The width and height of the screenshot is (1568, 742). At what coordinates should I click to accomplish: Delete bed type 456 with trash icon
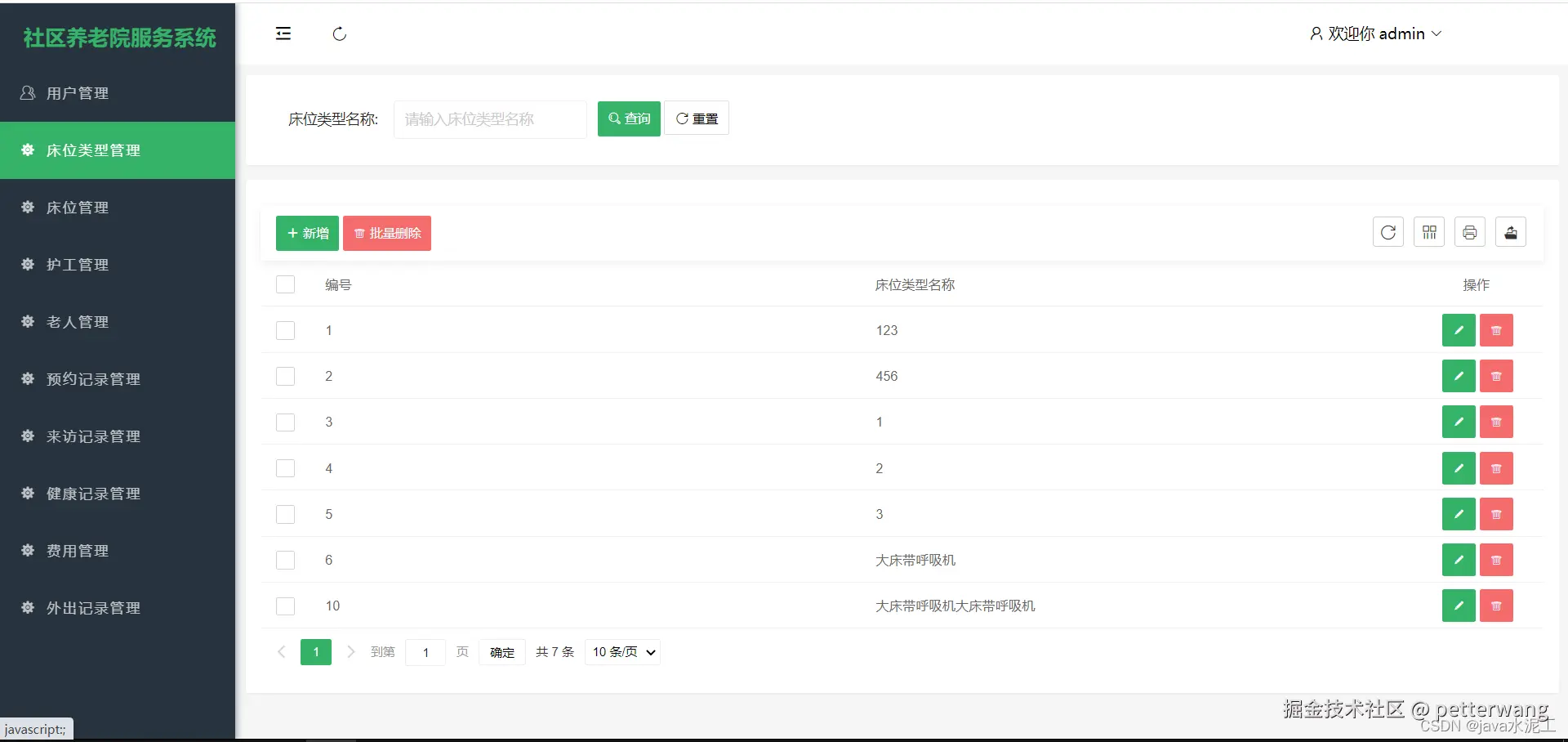coord(1496,376)
